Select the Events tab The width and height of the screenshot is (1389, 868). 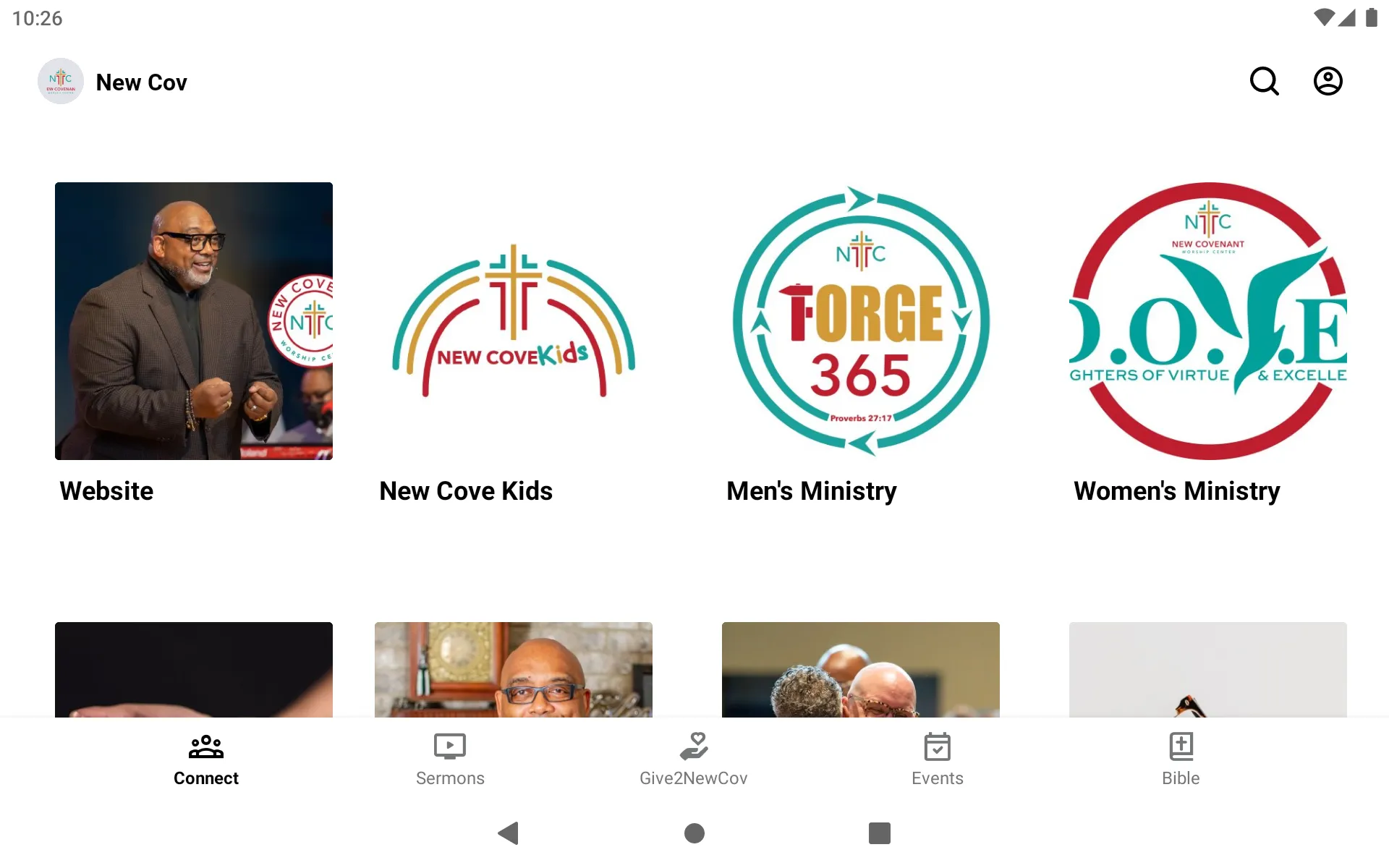pyautogui.click(x=937, y=757)
